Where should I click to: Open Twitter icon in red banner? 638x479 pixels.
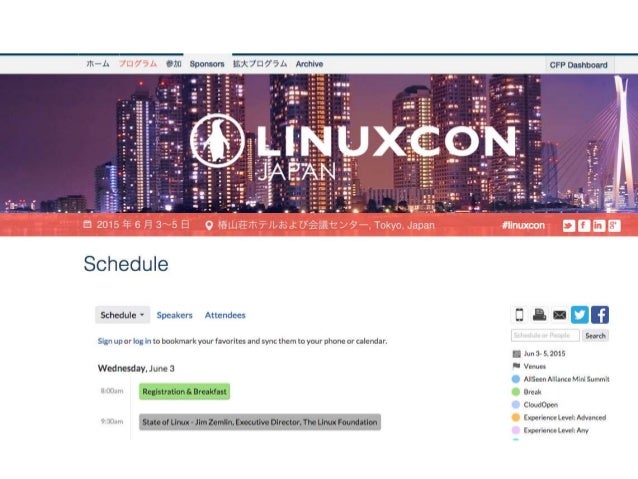pyautogui.click(x=568, y=225)
